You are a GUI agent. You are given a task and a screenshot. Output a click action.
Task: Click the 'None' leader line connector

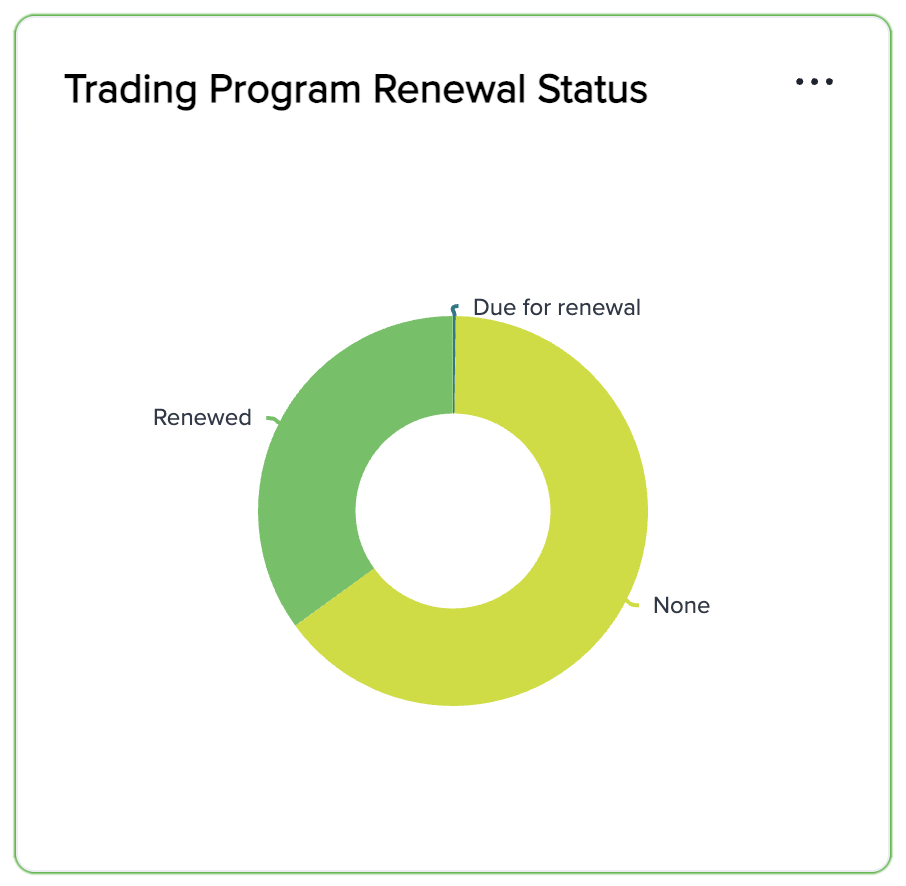coord(633,602)
